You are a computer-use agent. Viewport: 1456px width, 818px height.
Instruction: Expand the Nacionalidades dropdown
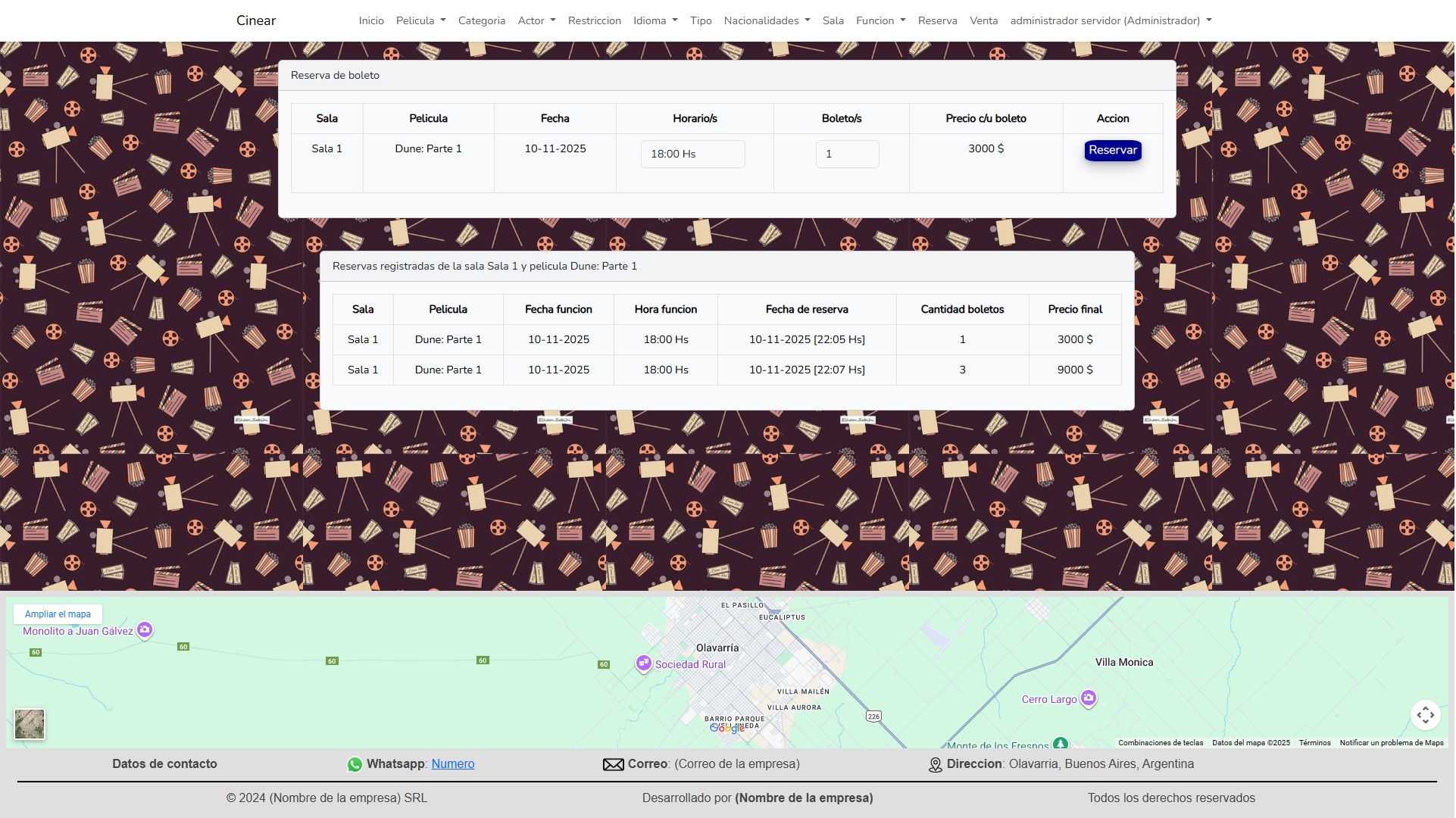point(767,20)
